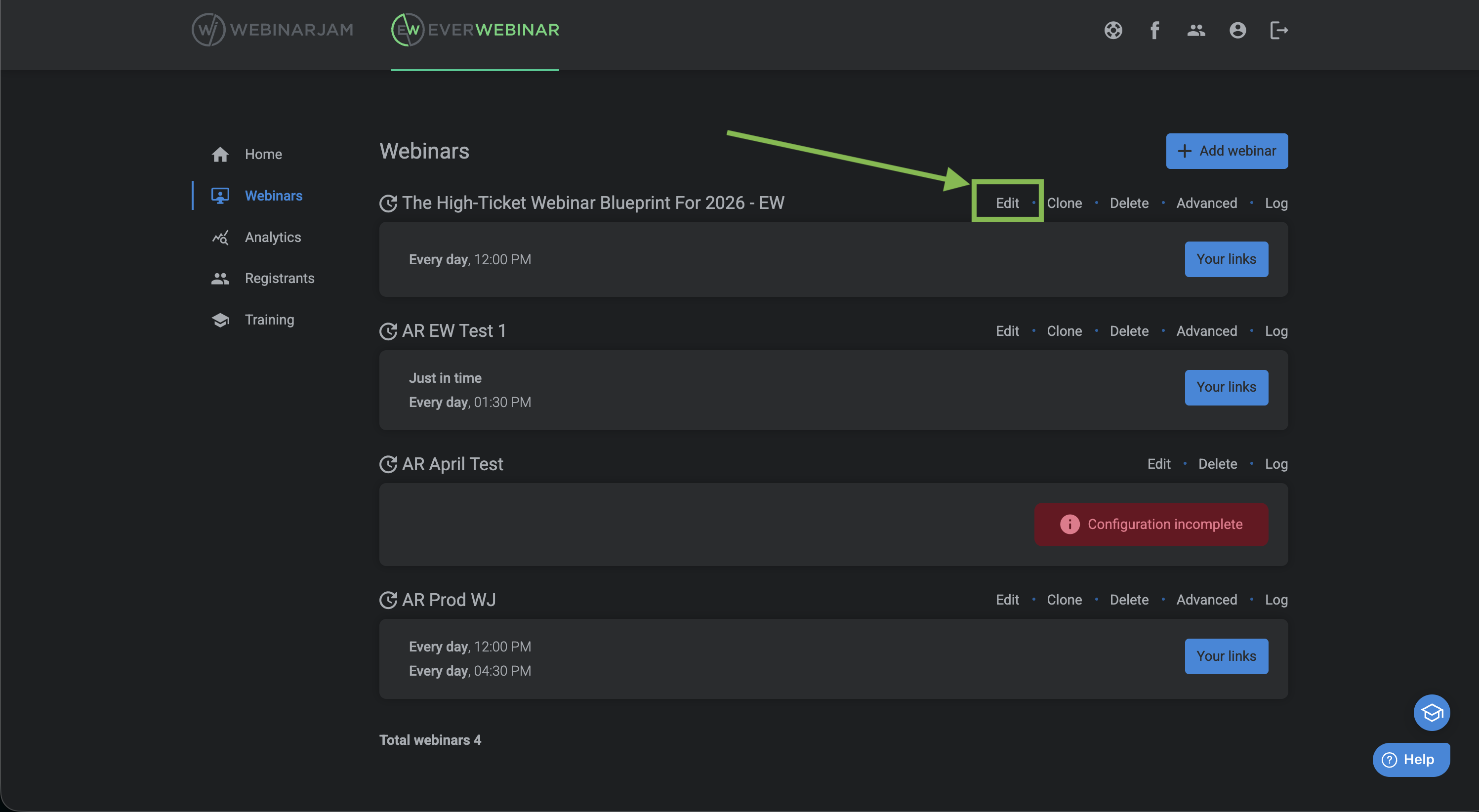Delete the AR Prod WJ webinar
The image size is (1479, 812).
tap(1129, 600)
